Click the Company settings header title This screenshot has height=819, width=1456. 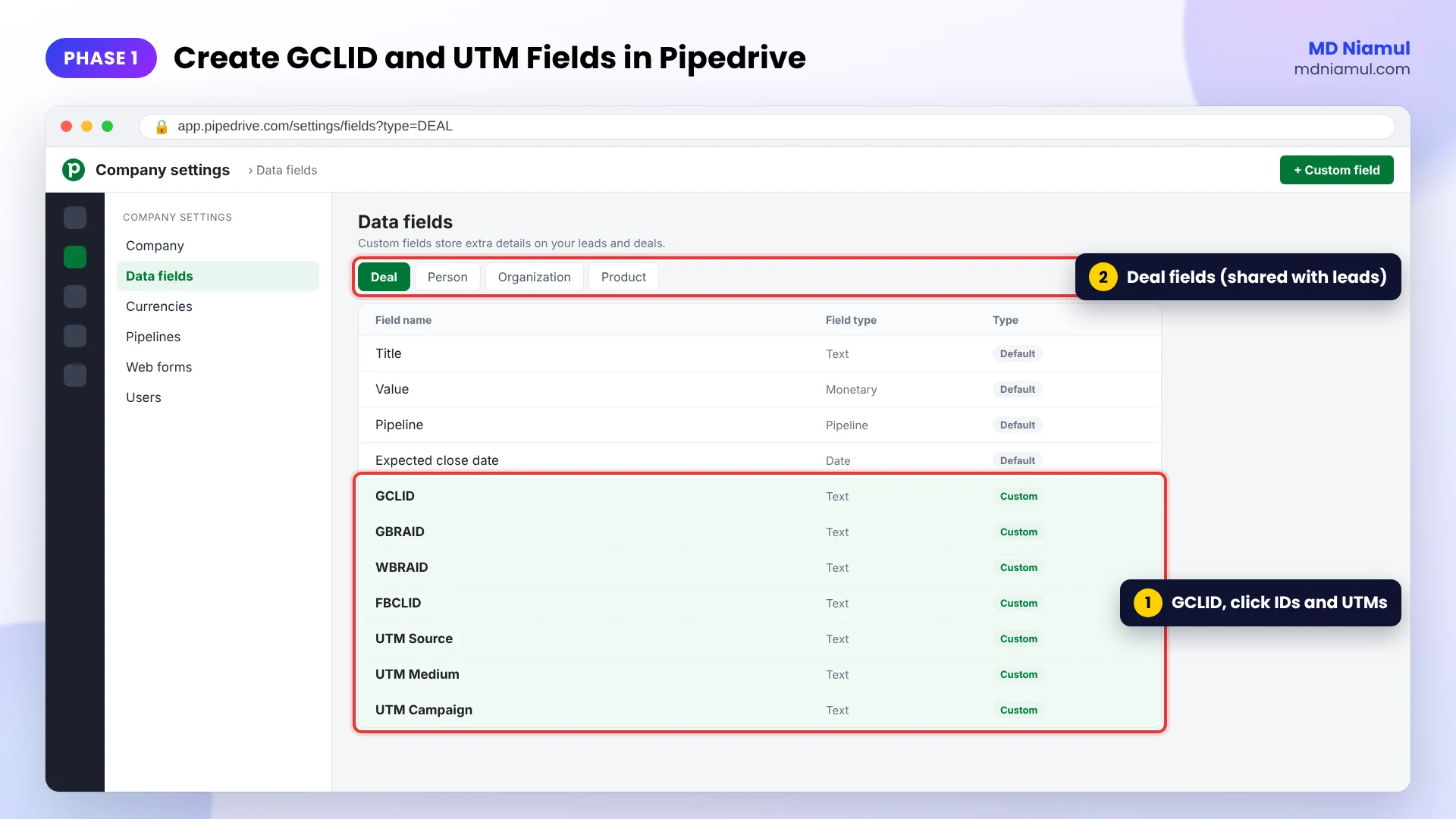pyautogui.click(x=162, y=170)
